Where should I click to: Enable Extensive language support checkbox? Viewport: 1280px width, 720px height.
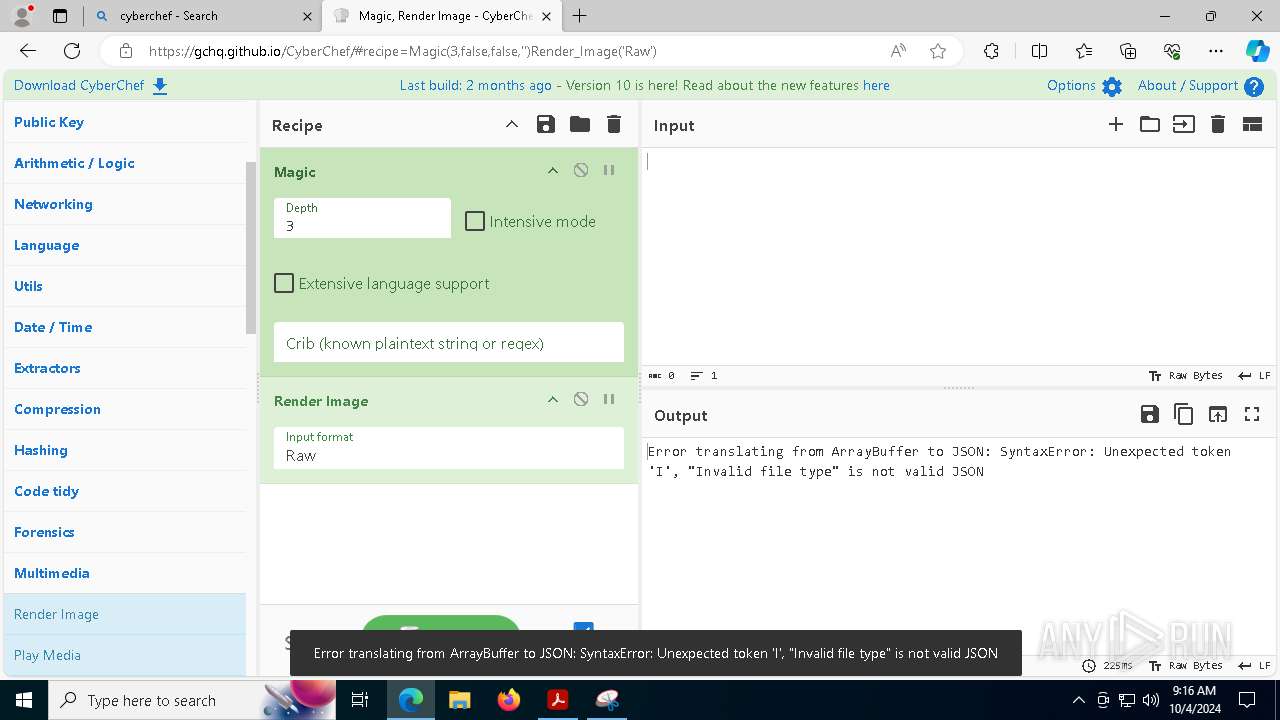pos(284,283)
